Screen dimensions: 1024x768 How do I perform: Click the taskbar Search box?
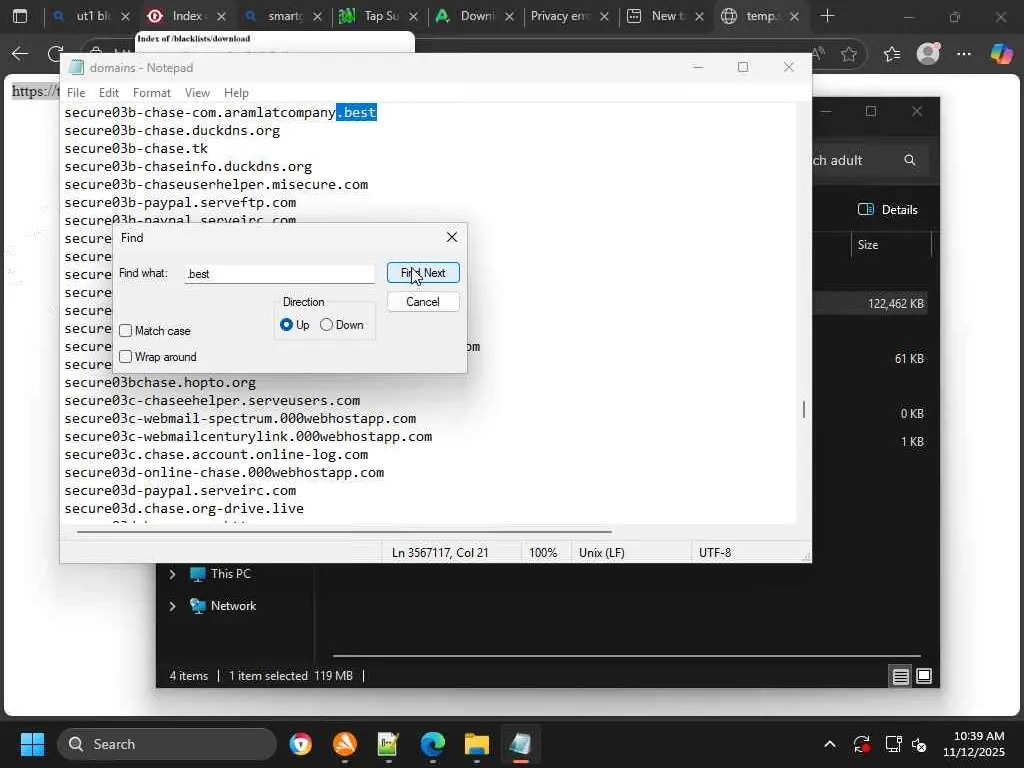[x=167, y=744]
